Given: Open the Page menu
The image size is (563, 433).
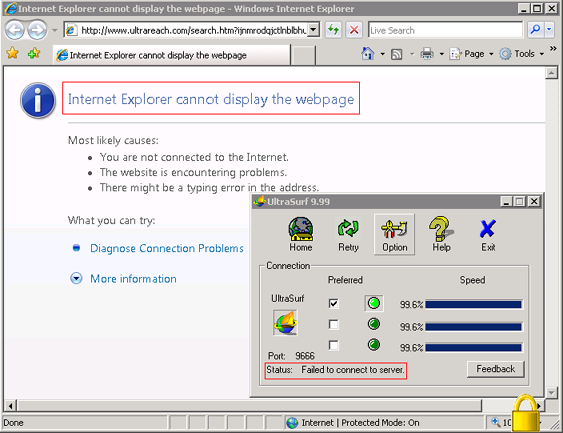Looking at the screenshot, I should coord(471,54).
